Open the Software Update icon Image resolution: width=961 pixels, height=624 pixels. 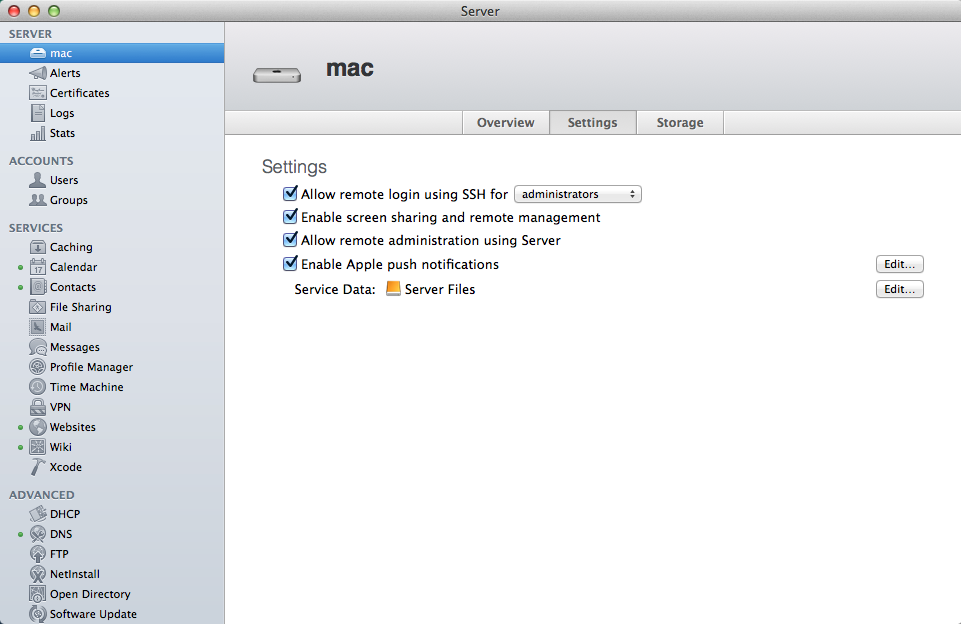tap(38, 614)
